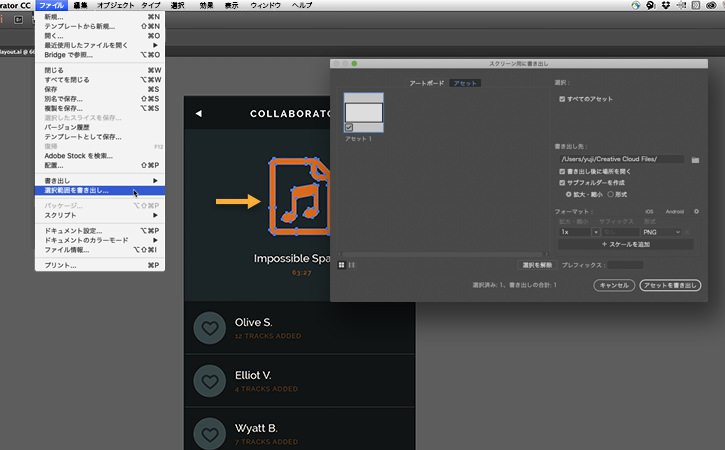Open the 効果 menu

click(x=206, y=6)
